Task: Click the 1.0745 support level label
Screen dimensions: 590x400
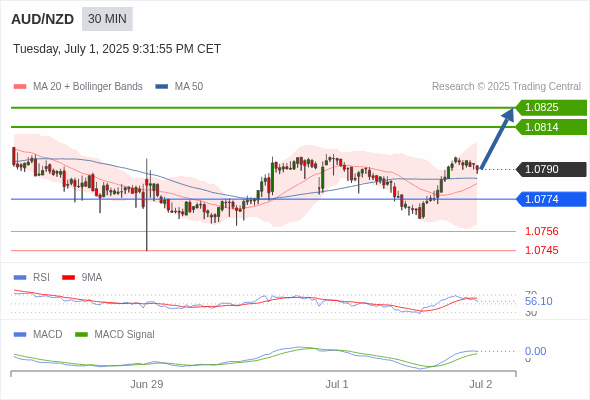Action: pyautogui.click(x=541, y=250)
